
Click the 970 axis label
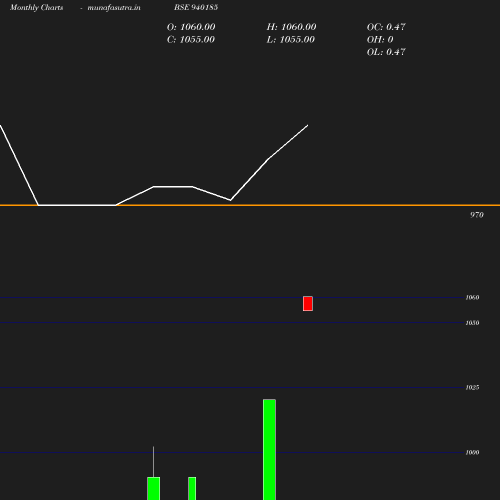[477, 215]
